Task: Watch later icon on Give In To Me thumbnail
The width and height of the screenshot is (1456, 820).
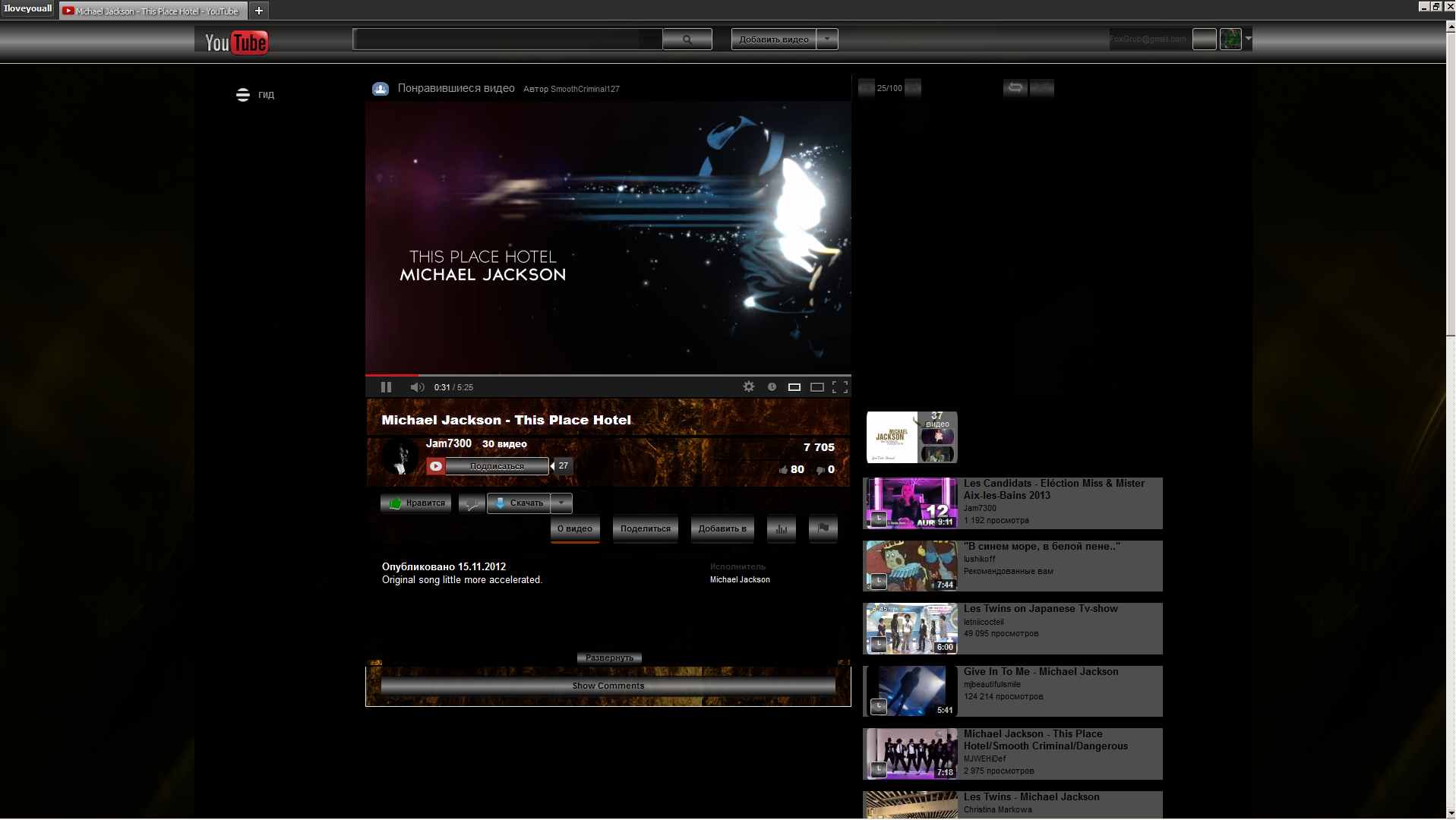Action: point(879,708)
